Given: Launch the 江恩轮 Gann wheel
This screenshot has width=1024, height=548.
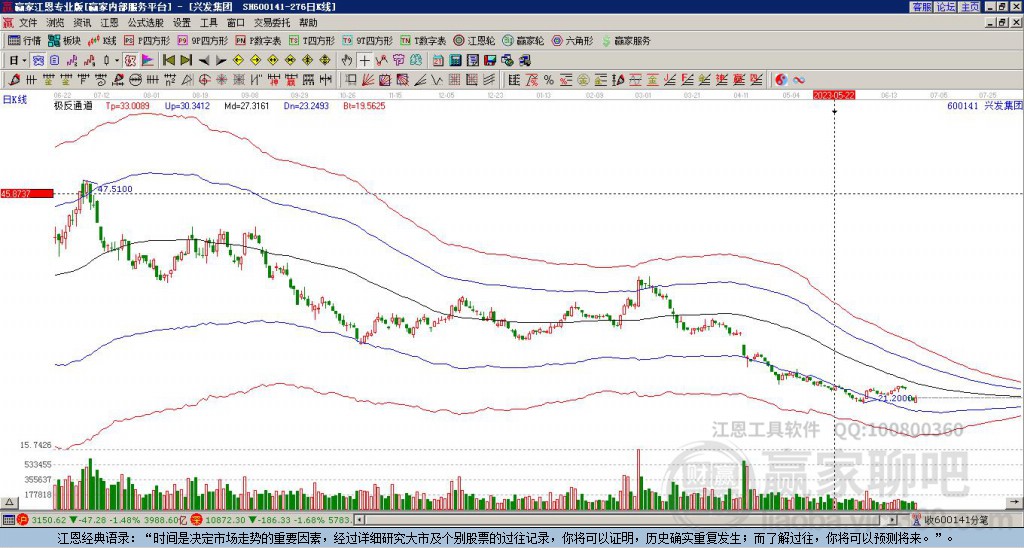Looking at the screenshot, I should 474,40.
